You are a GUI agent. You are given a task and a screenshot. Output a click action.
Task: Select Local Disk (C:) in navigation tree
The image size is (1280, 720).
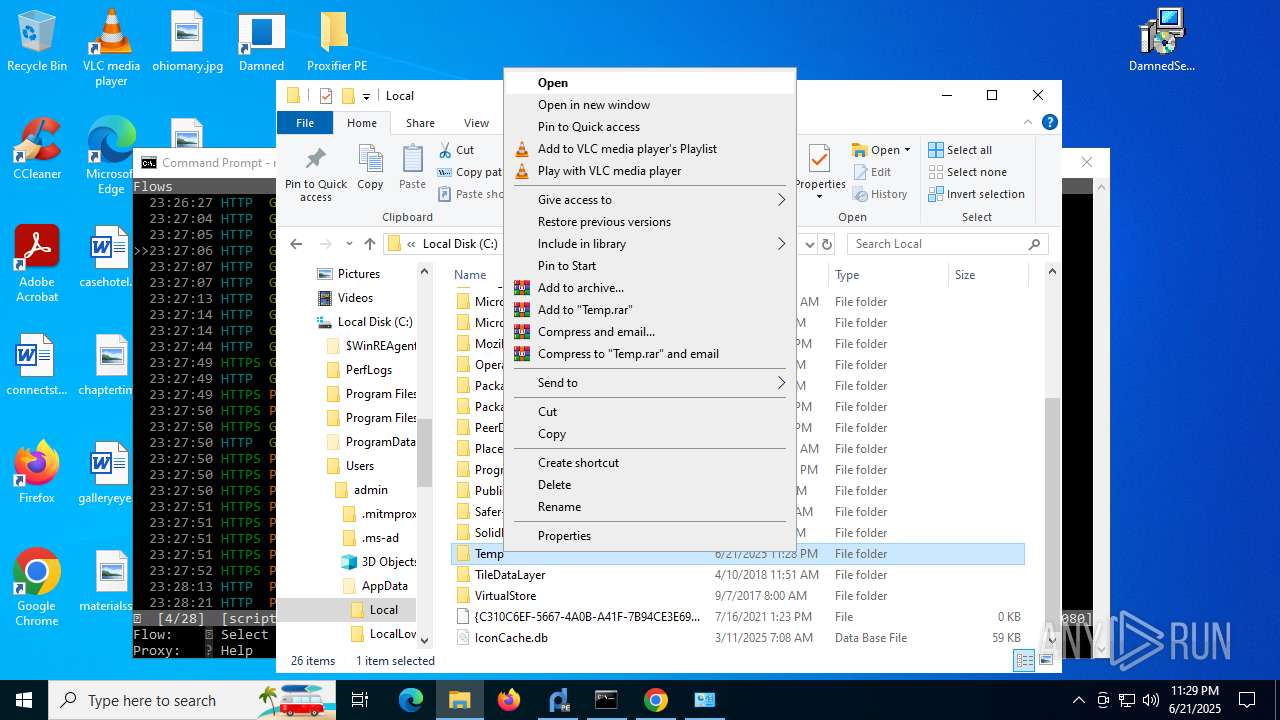pos(365,322)
